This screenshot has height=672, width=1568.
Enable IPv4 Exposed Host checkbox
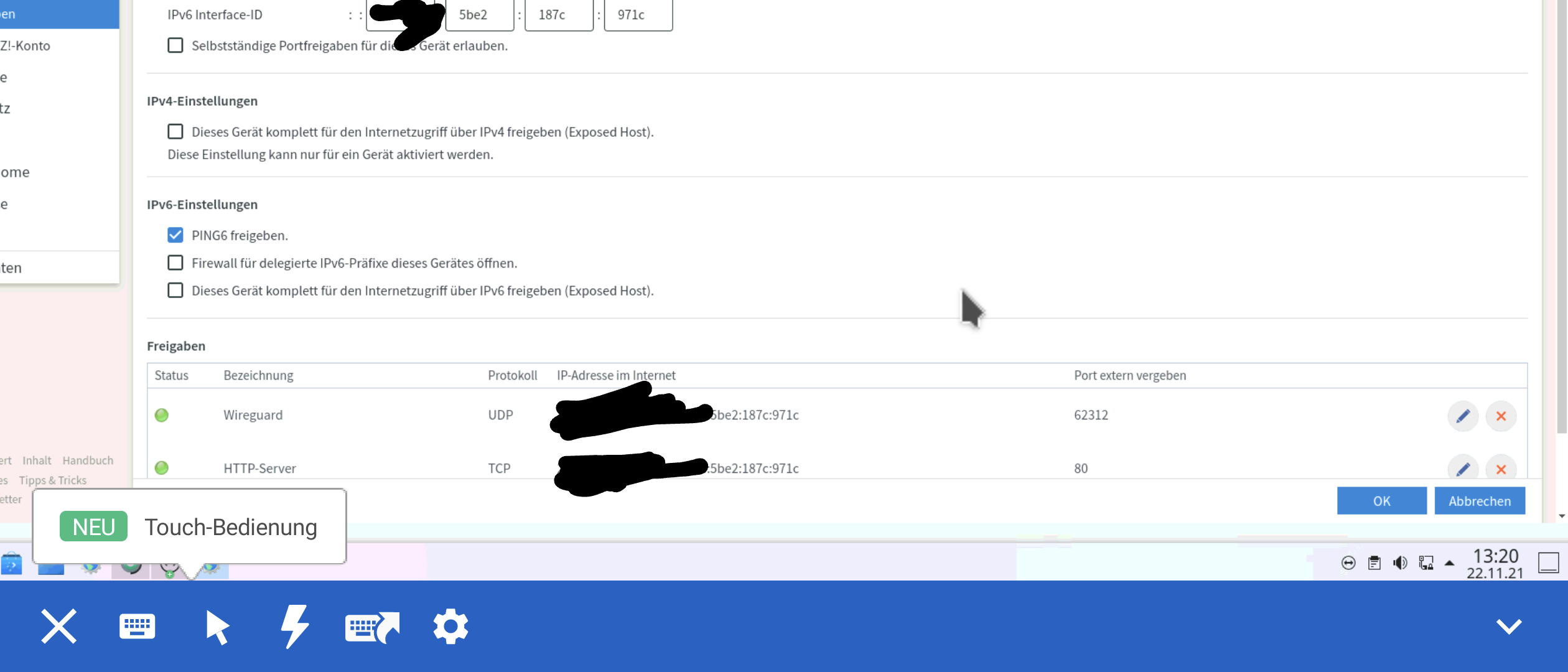click(175, 132)
